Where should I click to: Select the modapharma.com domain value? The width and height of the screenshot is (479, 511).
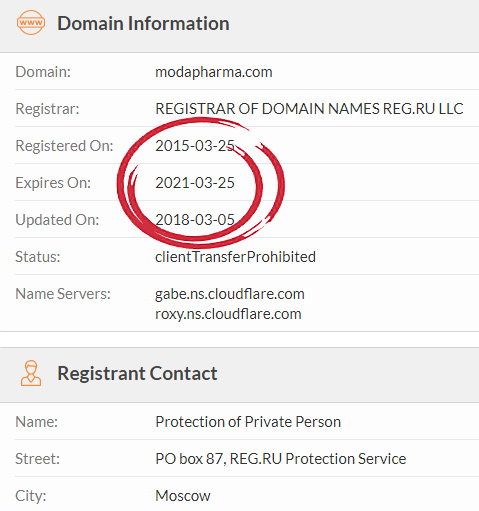(x=214, y=72)
